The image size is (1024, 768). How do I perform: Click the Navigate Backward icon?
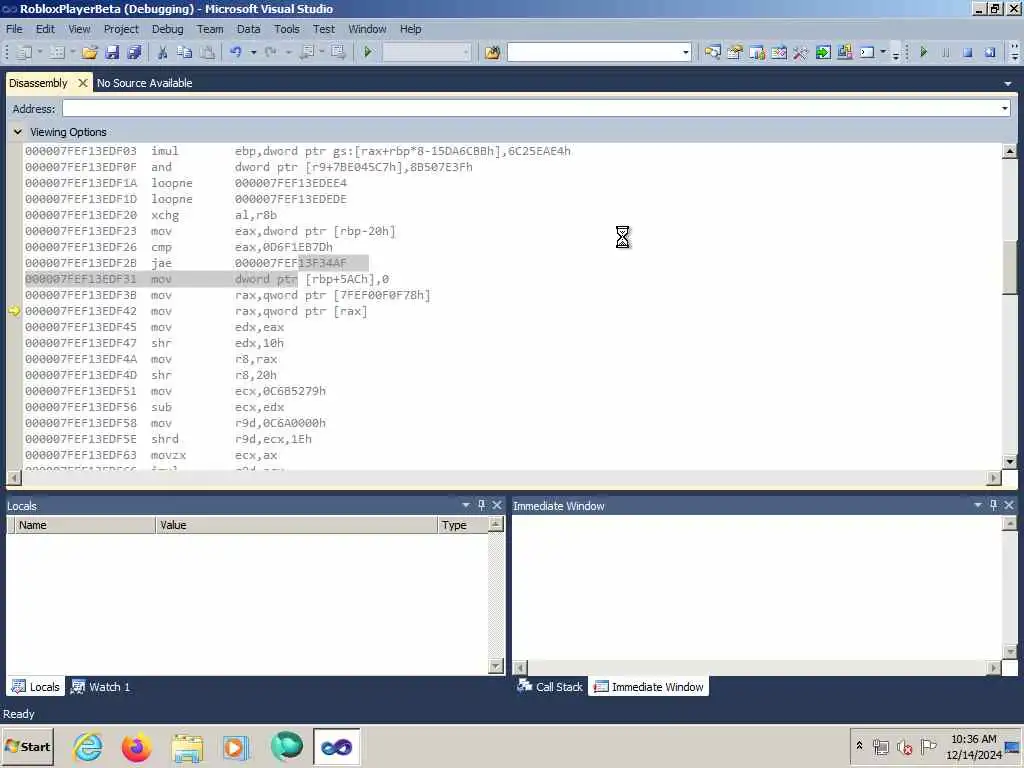307,52
